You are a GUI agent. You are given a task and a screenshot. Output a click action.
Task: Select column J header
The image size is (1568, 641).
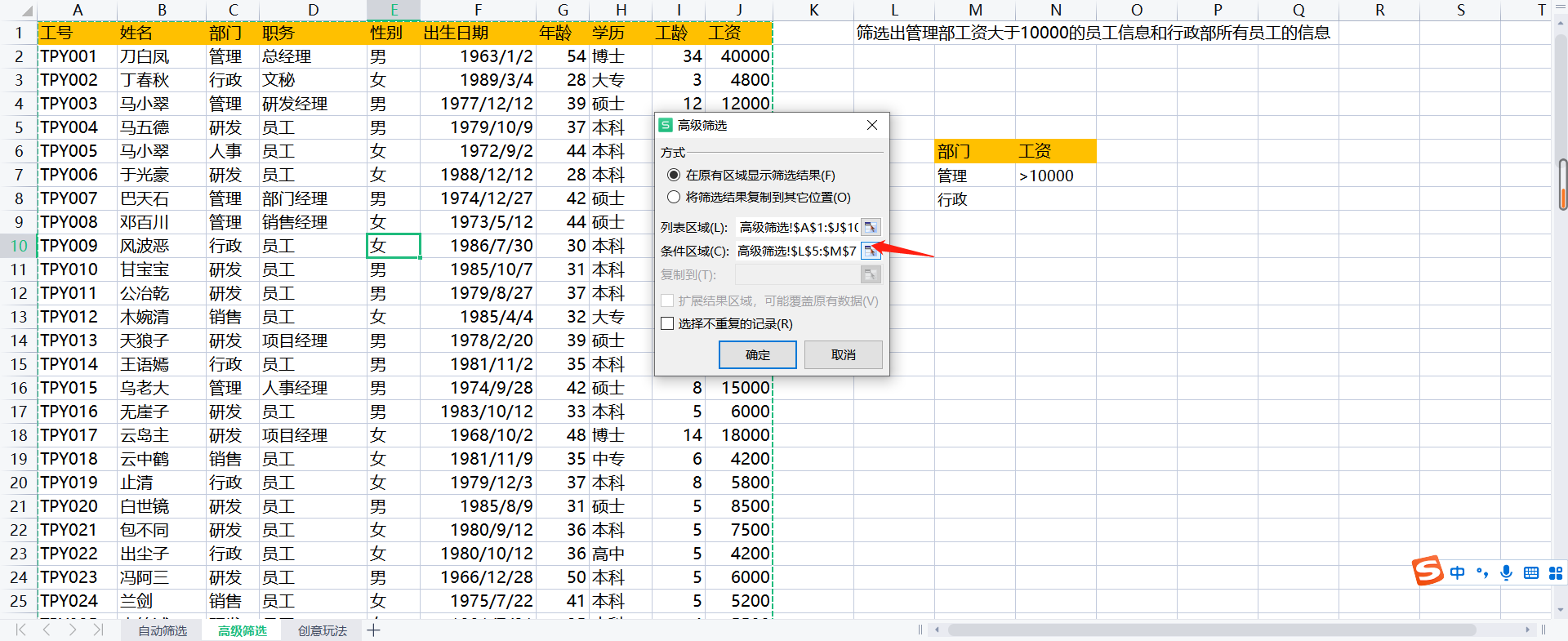click(738, 11)
